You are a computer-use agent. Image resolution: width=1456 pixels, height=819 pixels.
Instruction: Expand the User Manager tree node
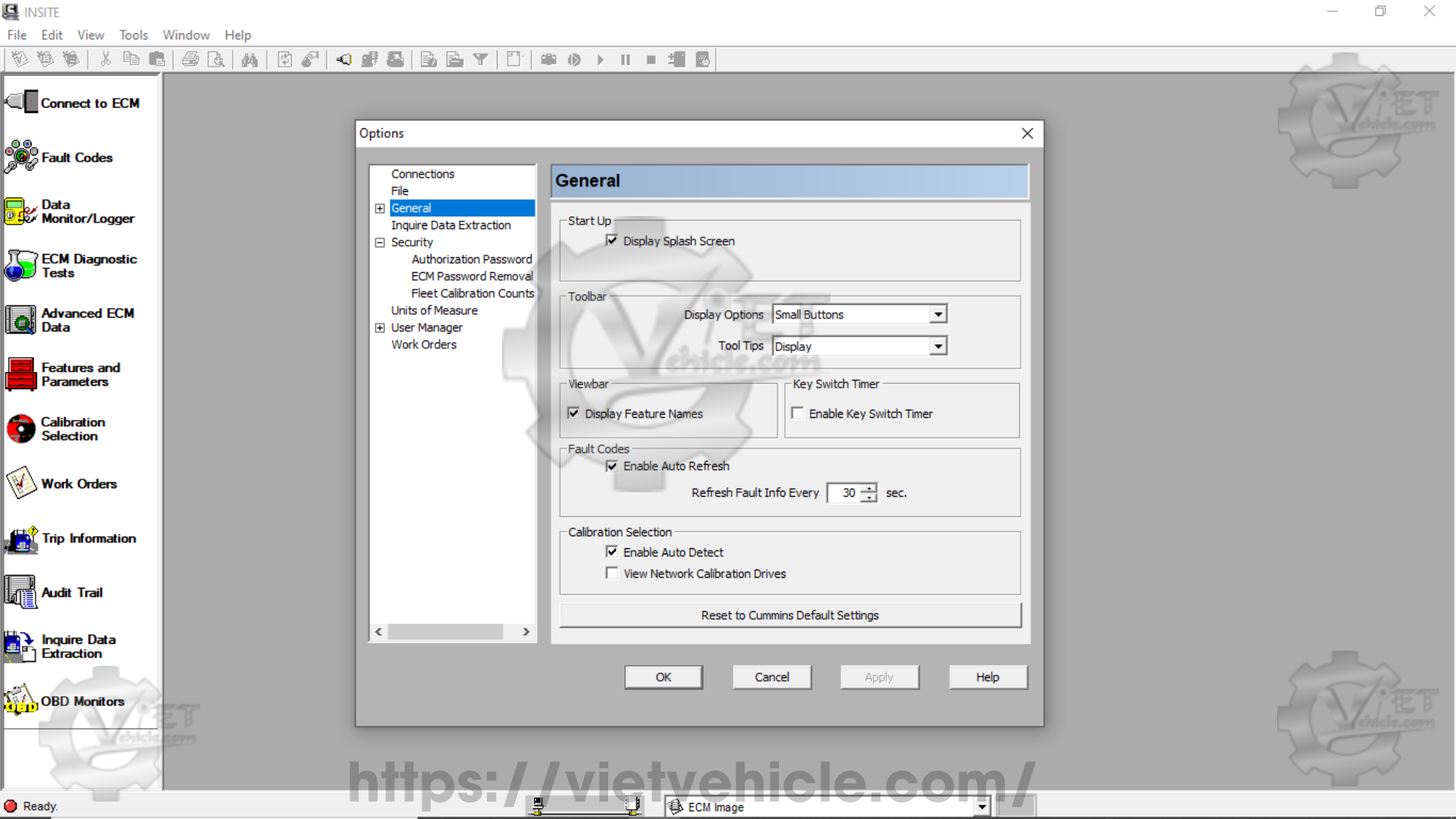click(x=380, y=328)
